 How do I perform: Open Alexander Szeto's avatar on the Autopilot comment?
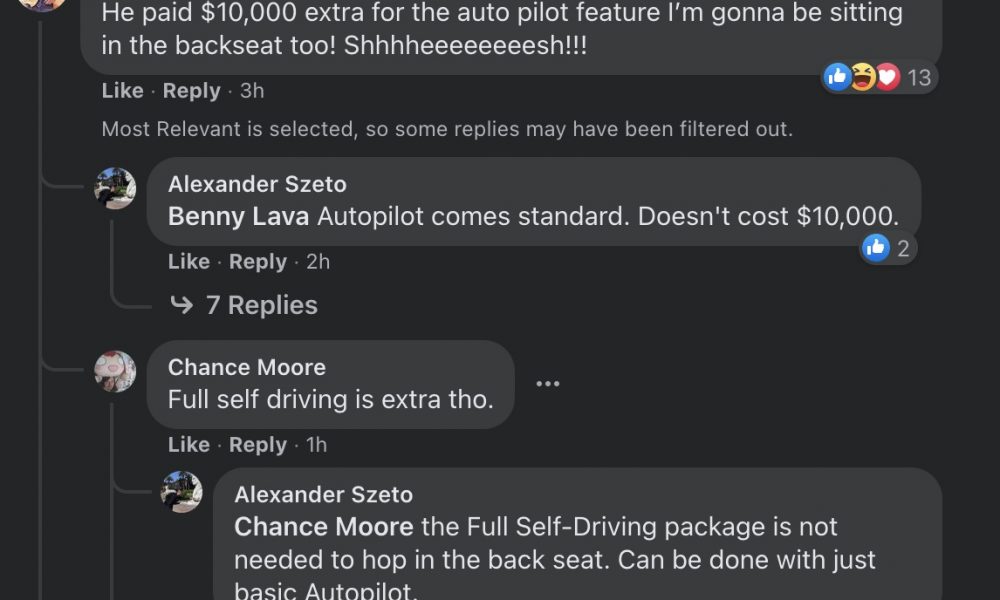point(115,188)
